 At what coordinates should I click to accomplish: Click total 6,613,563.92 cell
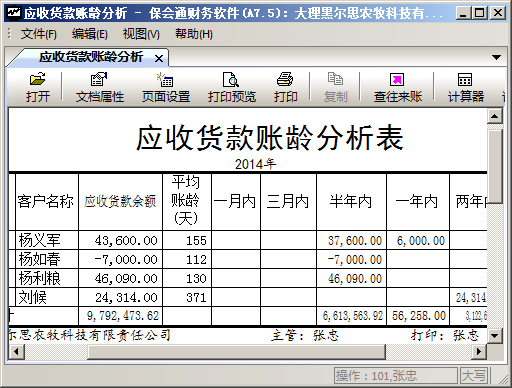coord(351,316)
